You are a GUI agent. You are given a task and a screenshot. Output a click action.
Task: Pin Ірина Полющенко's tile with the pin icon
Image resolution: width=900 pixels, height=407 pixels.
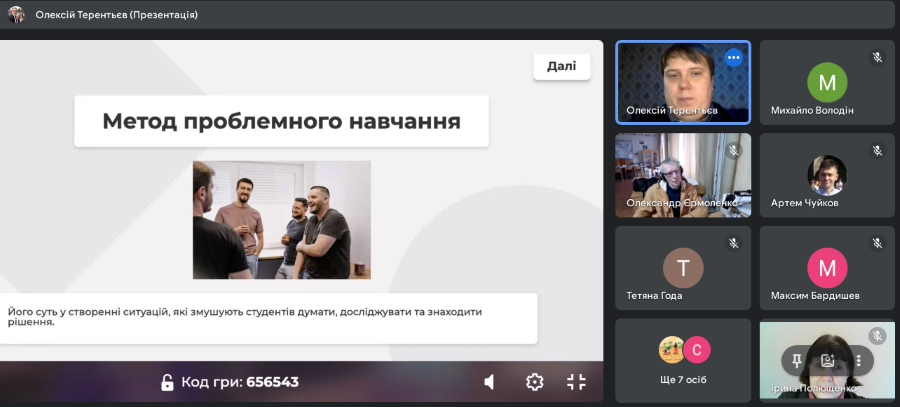click(x=796, y=361)
